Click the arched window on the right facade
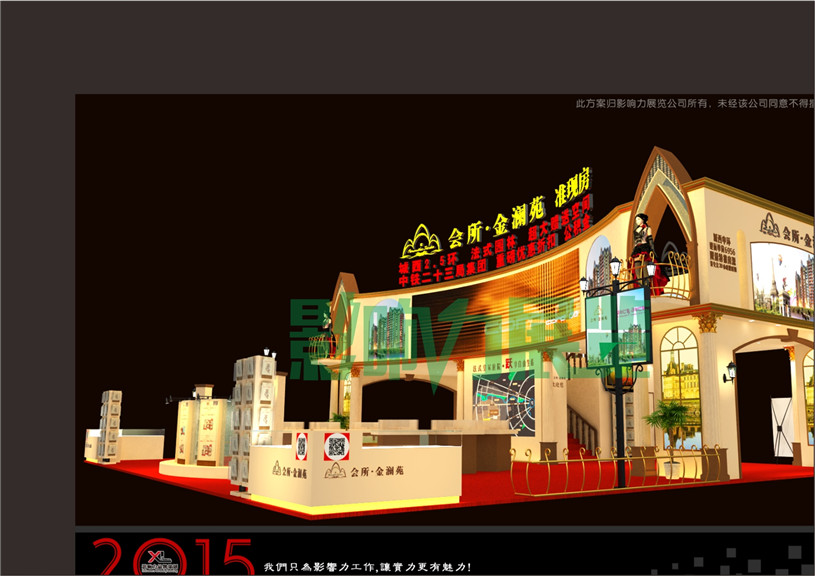This screenshot has height=576, width=815. [x=679, y=385]
